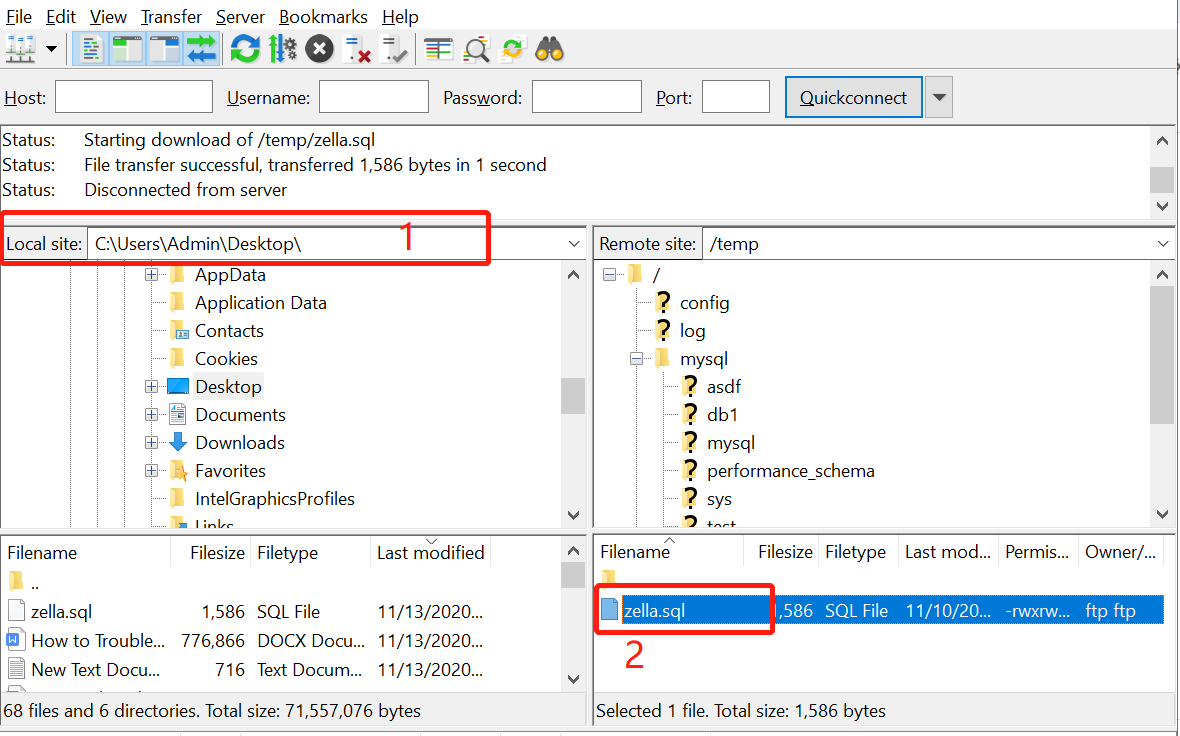The height and width of the screenshot is (736, 1180).
Task: Search files with binoculars icon
Action: tap(550, 48)
